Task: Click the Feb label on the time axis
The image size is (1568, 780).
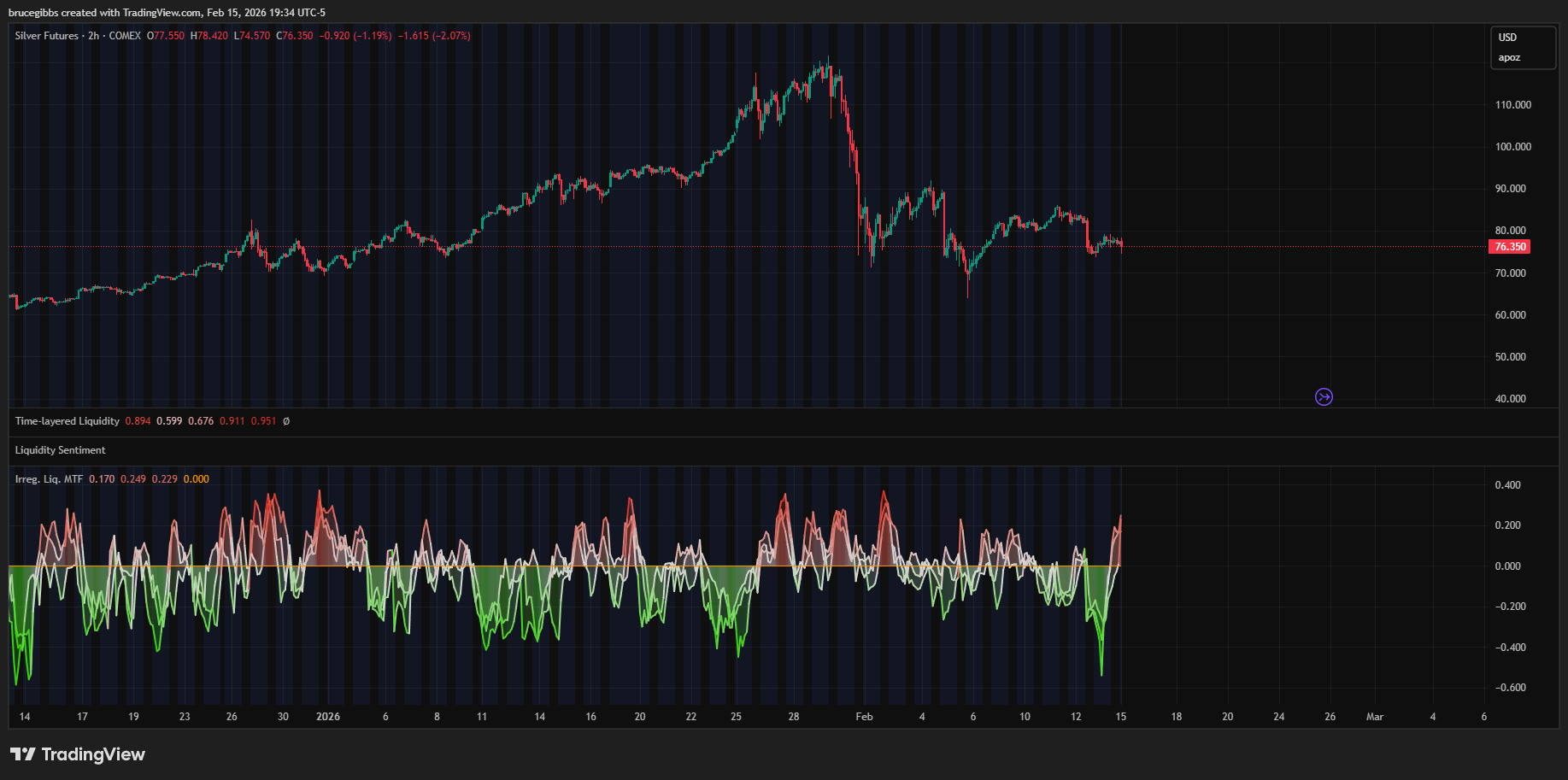Action: pyautogui.click(x=864, y=717)
